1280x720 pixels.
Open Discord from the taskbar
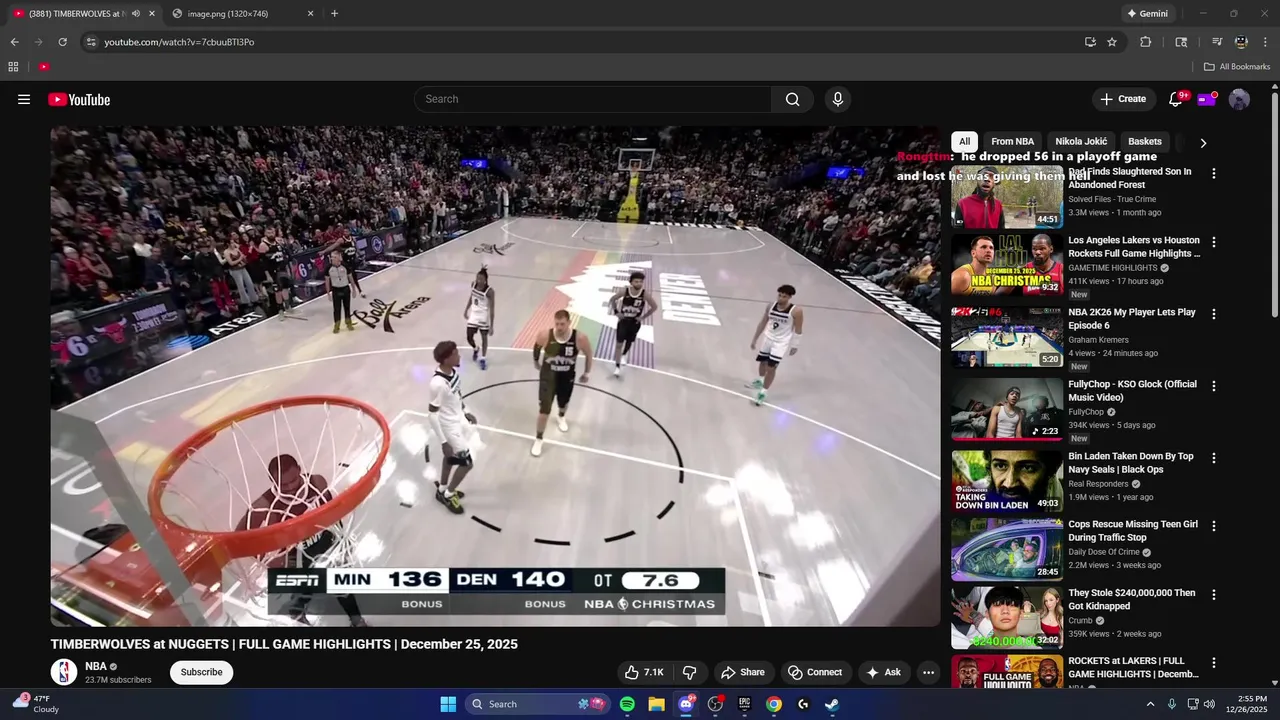tap(686, 704)
